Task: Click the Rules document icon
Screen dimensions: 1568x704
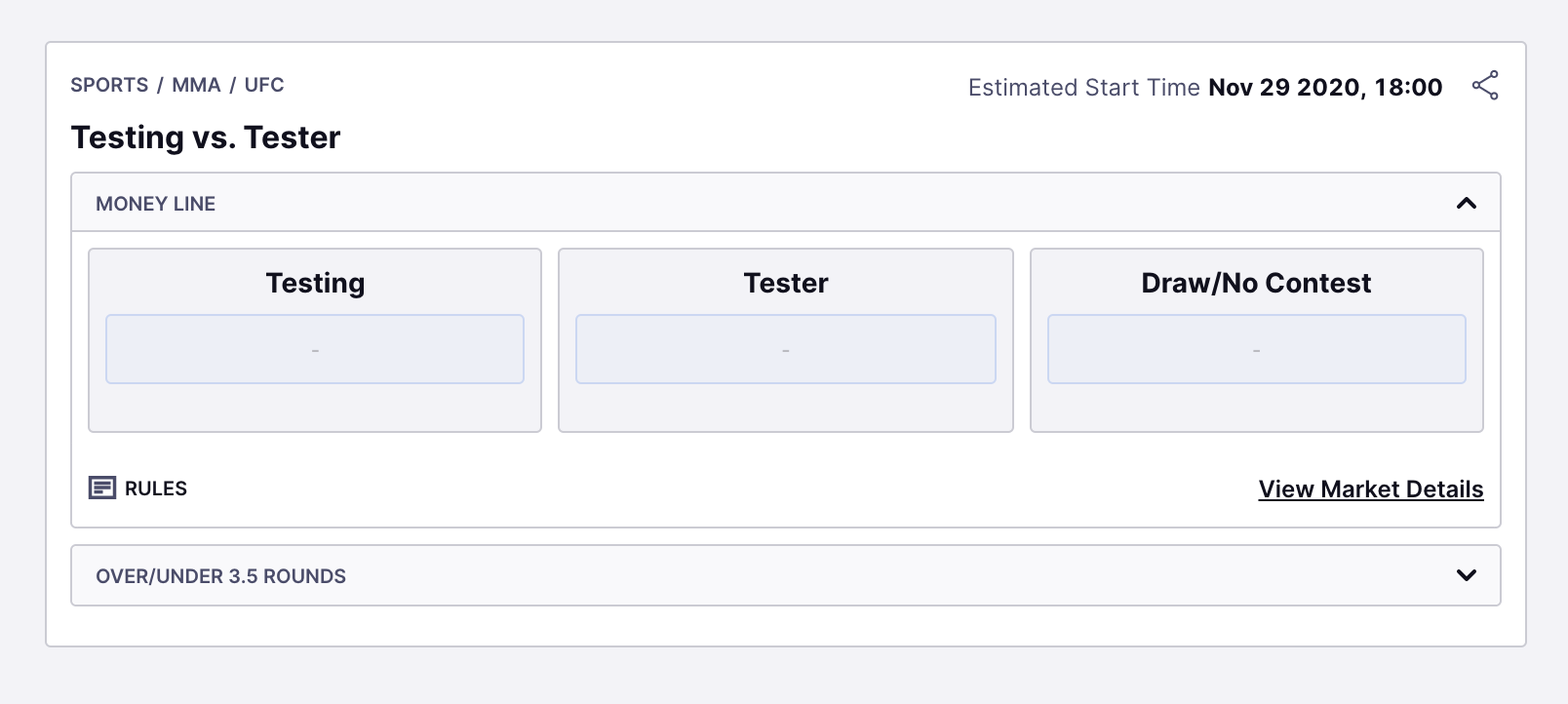Action: (x=101, y=489)
